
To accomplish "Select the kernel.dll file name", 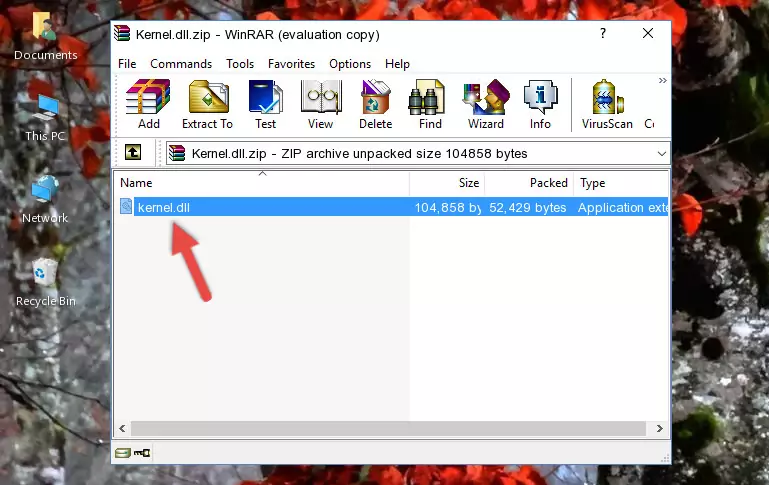I will pos(163,207).
